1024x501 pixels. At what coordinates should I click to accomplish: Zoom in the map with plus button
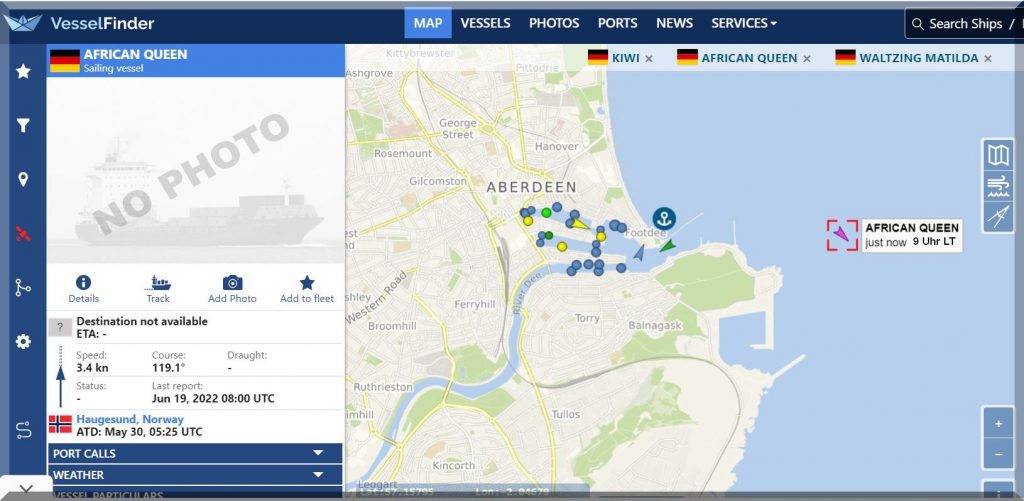[998, 423]
